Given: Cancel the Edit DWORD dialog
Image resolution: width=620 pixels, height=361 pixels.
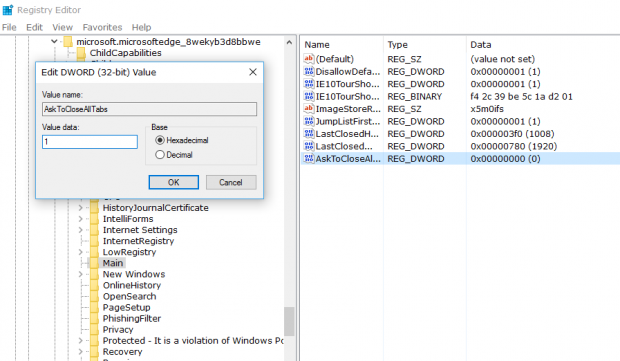Looking at the screenshot, I should (231, 182).
